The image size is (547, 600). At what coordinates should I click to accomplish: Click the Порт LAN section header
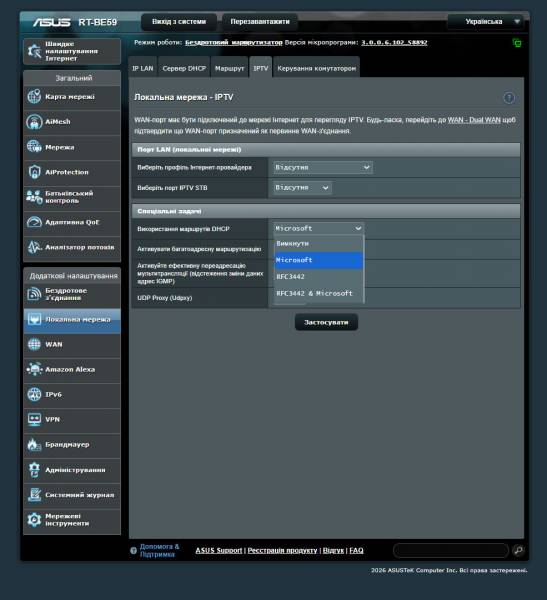pyautogui.click(x=326, y=150)
